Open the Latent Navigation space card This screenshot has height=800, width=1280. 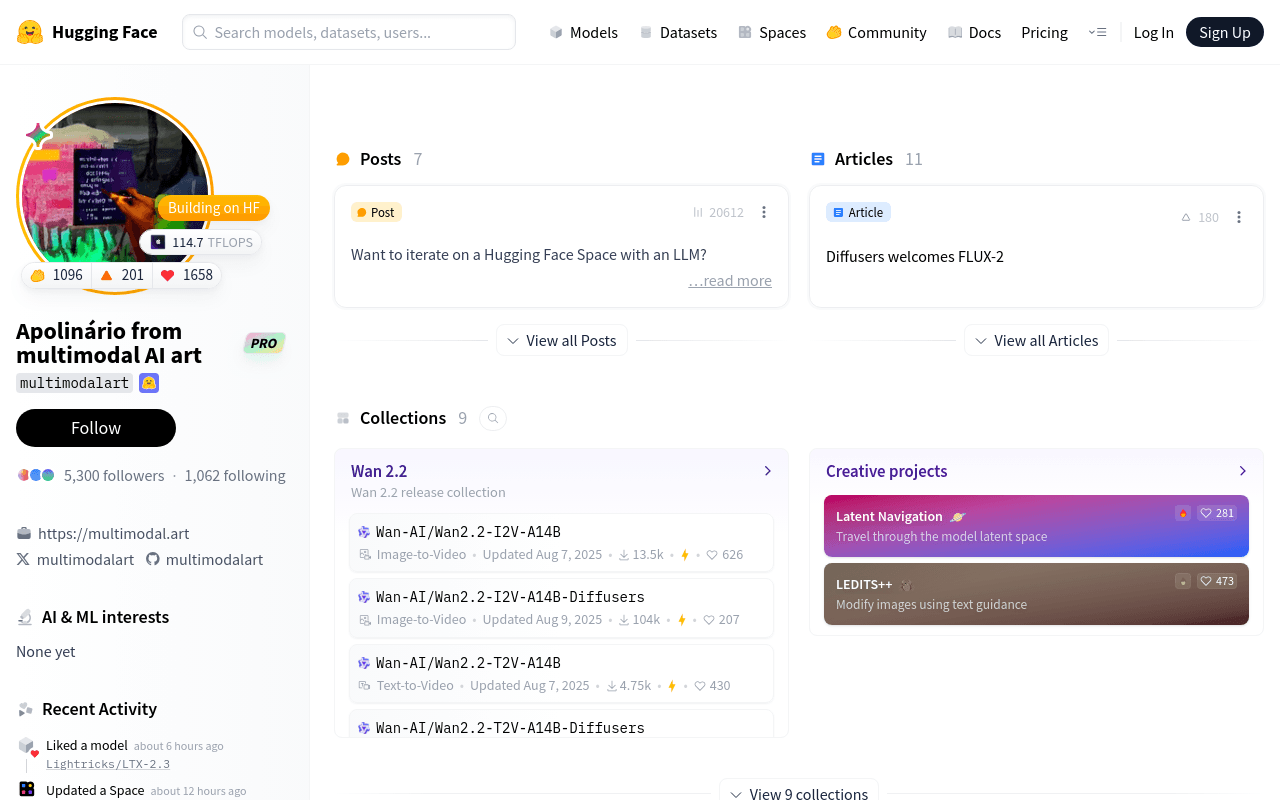coord(1036,526)
